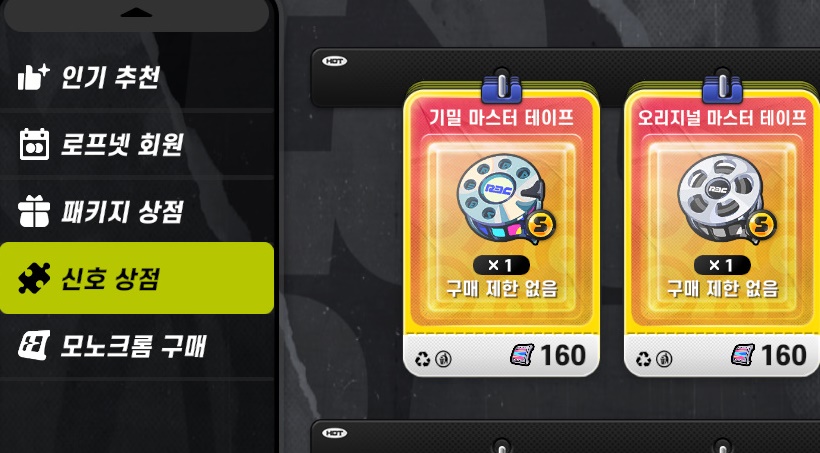This screenshot has width=820, height=453.
Task: Click the gift box icon beside 패키지 상점
Action: (33, 211)
